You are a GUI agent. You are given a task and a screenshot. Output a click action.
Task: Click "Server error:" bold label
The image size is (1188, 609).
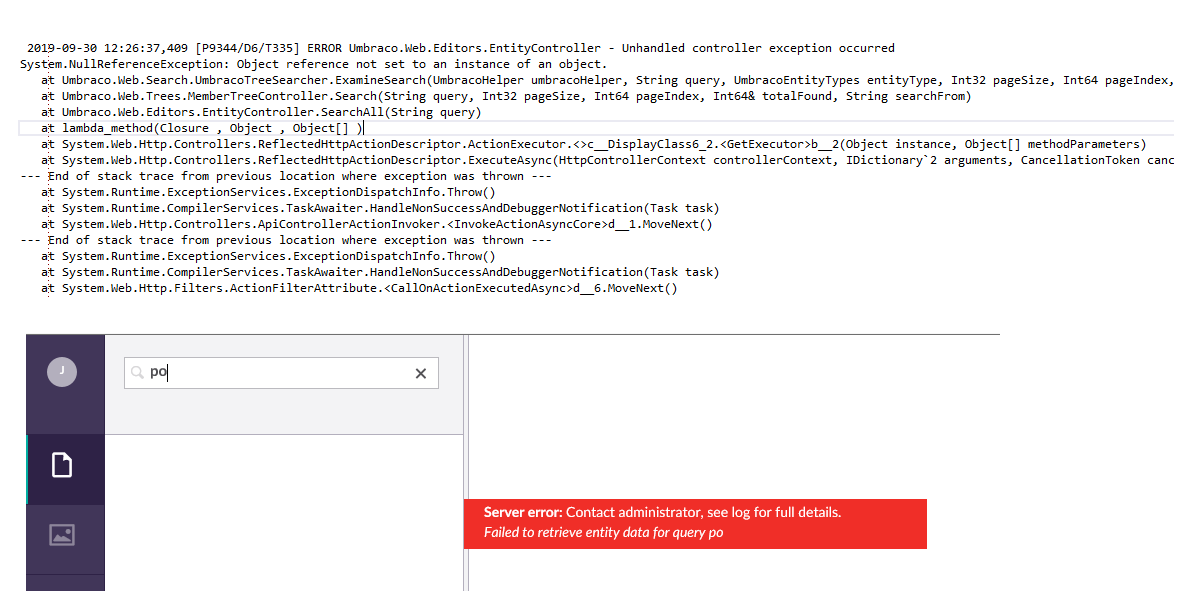click(523, 513)
